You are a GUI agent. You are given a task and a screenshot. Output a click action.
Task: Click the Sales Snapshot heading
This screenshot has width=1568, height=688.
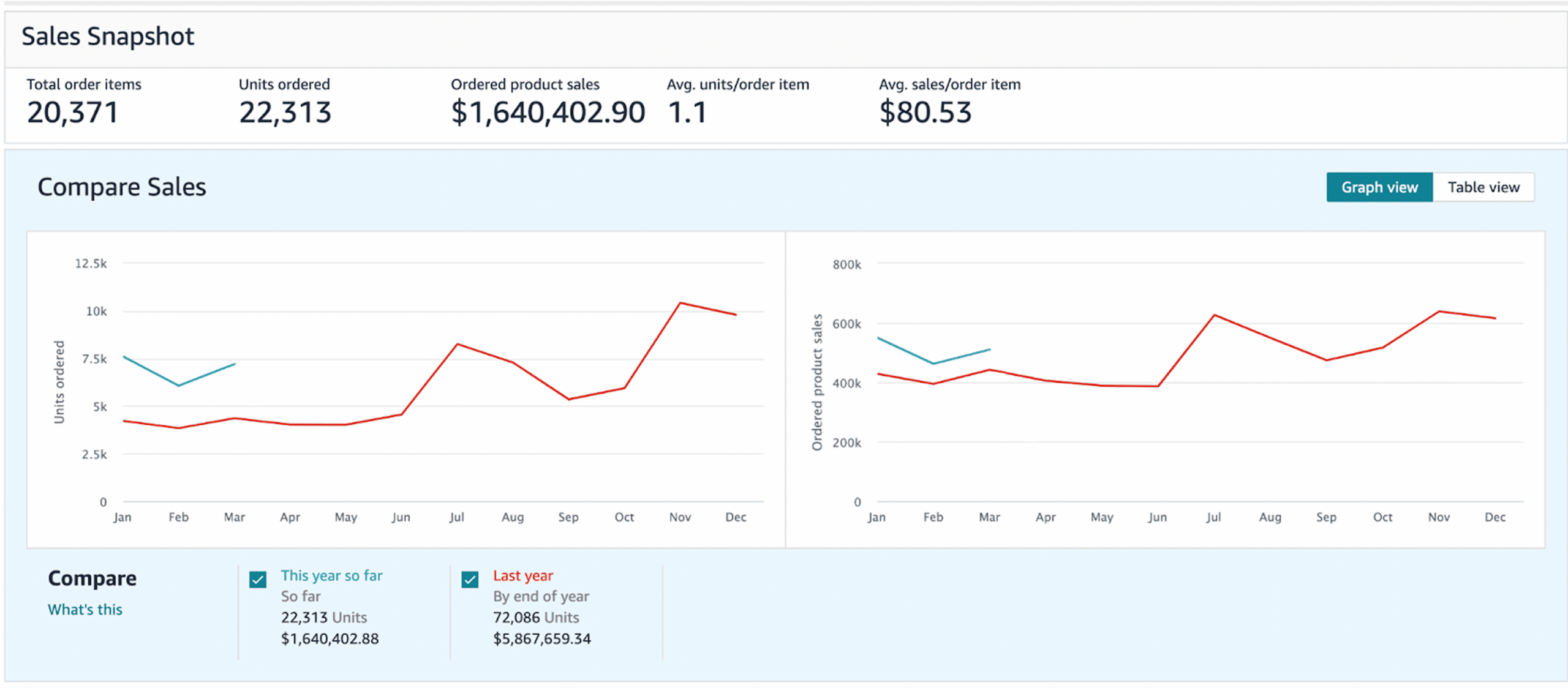coord(108,37)
